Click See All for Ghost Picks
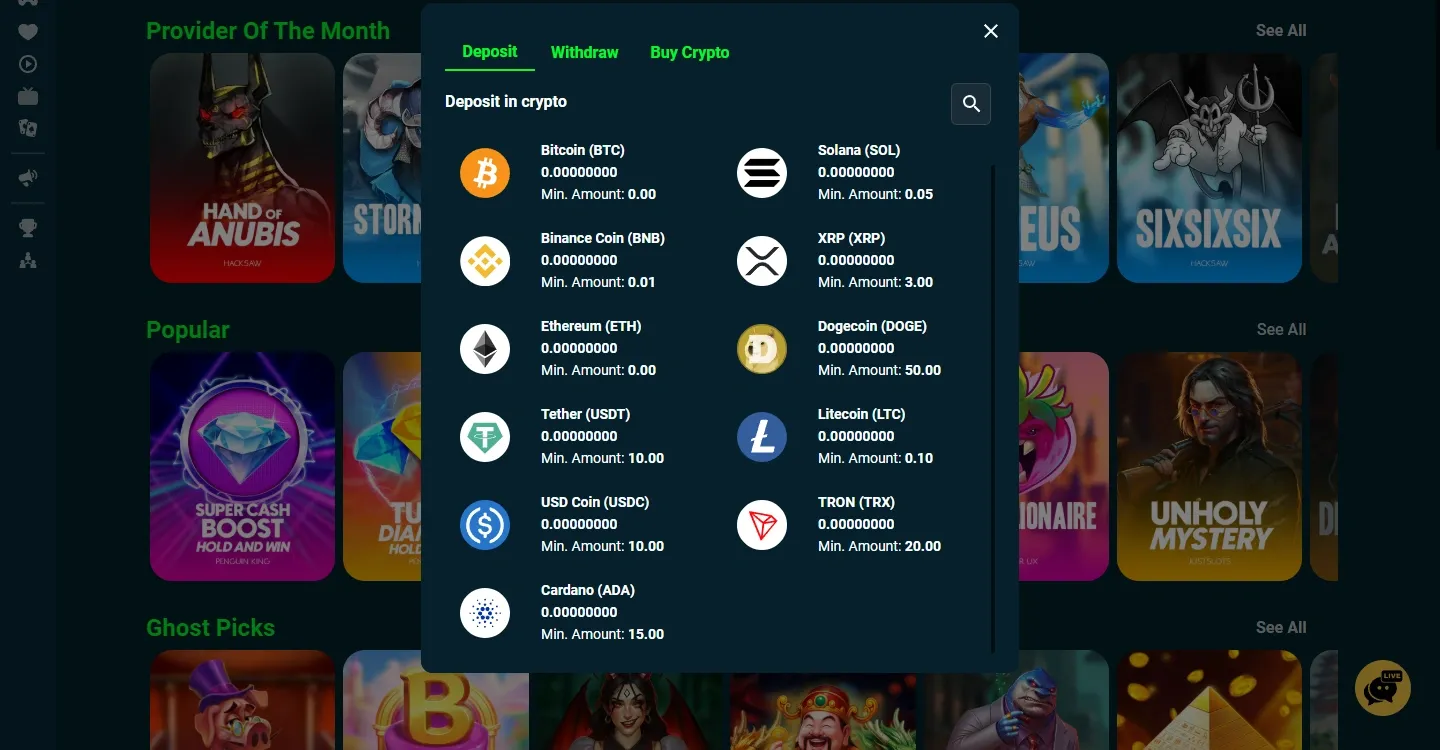The image size is (1440, 750). coord(1281,628)
